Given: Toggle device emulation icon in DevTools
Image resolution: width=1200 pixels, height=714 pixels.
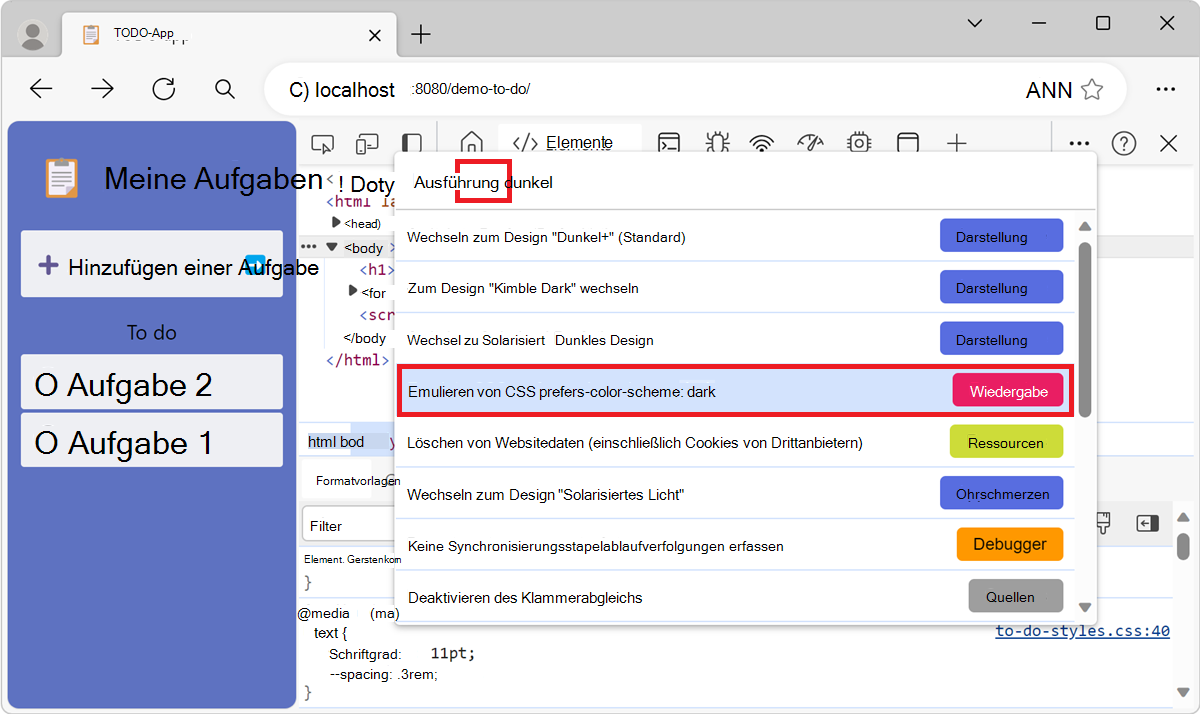Looking at the screenshot, I should (368, 144).
